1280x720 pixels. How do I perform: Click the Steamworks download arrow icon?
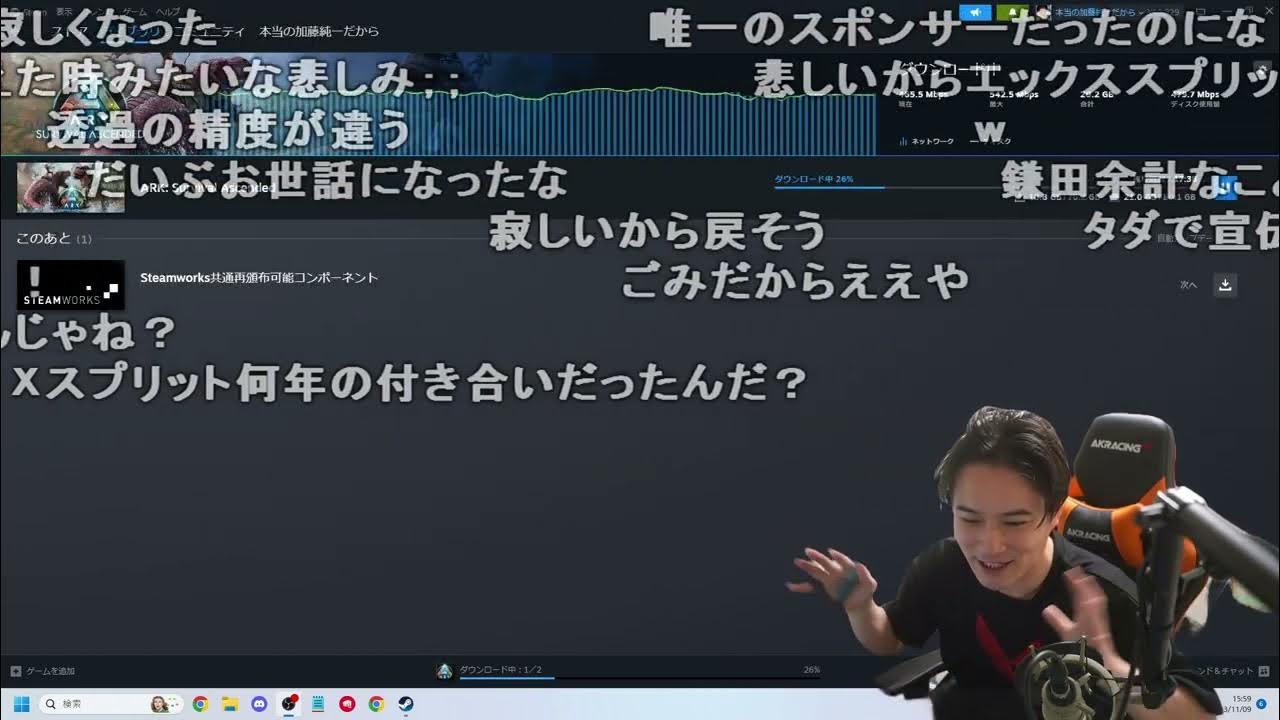click(1225, 285)
